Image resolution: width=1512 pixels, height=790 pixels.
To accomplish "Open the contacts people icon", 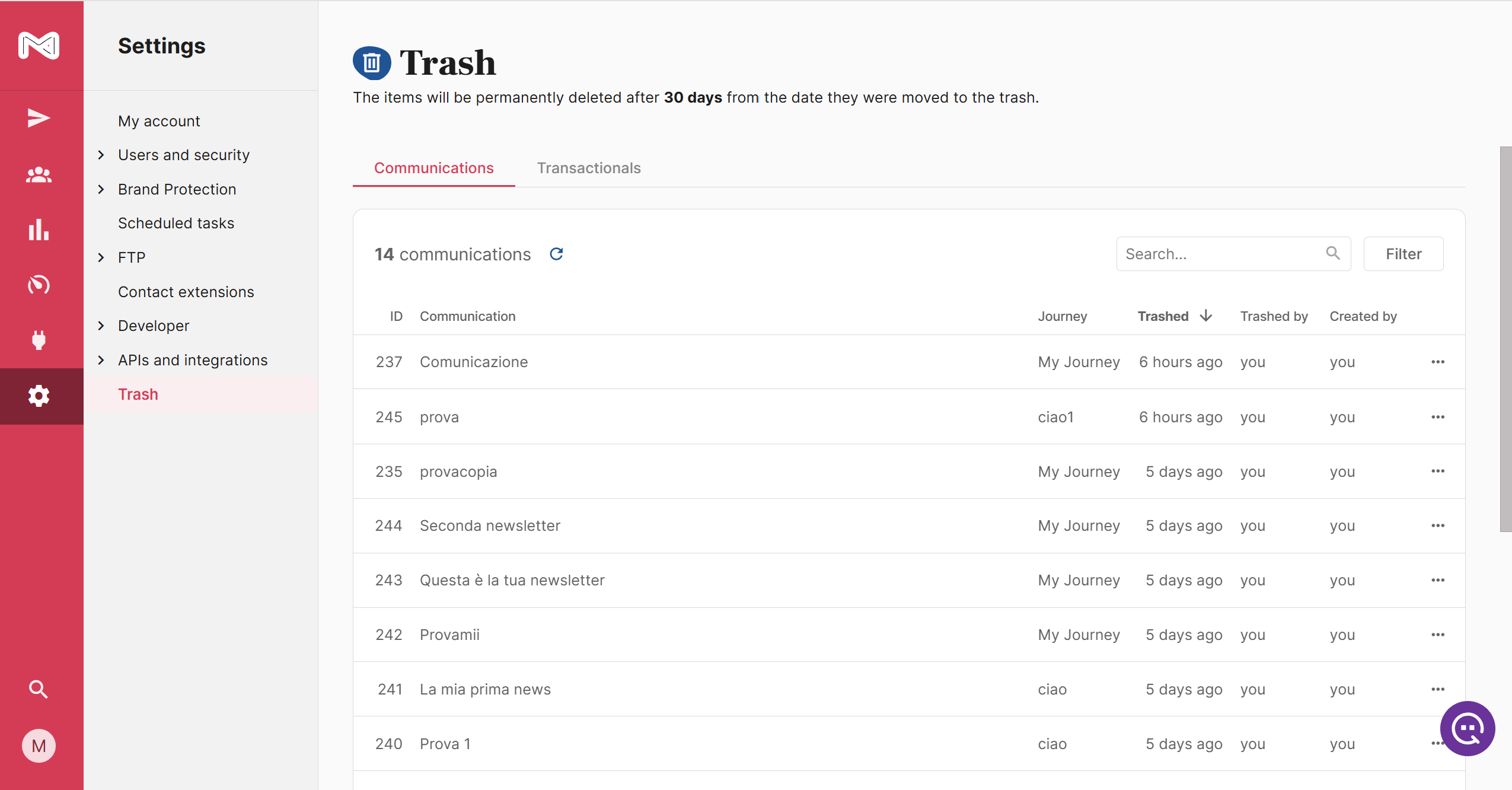I will tap(39, 175).
